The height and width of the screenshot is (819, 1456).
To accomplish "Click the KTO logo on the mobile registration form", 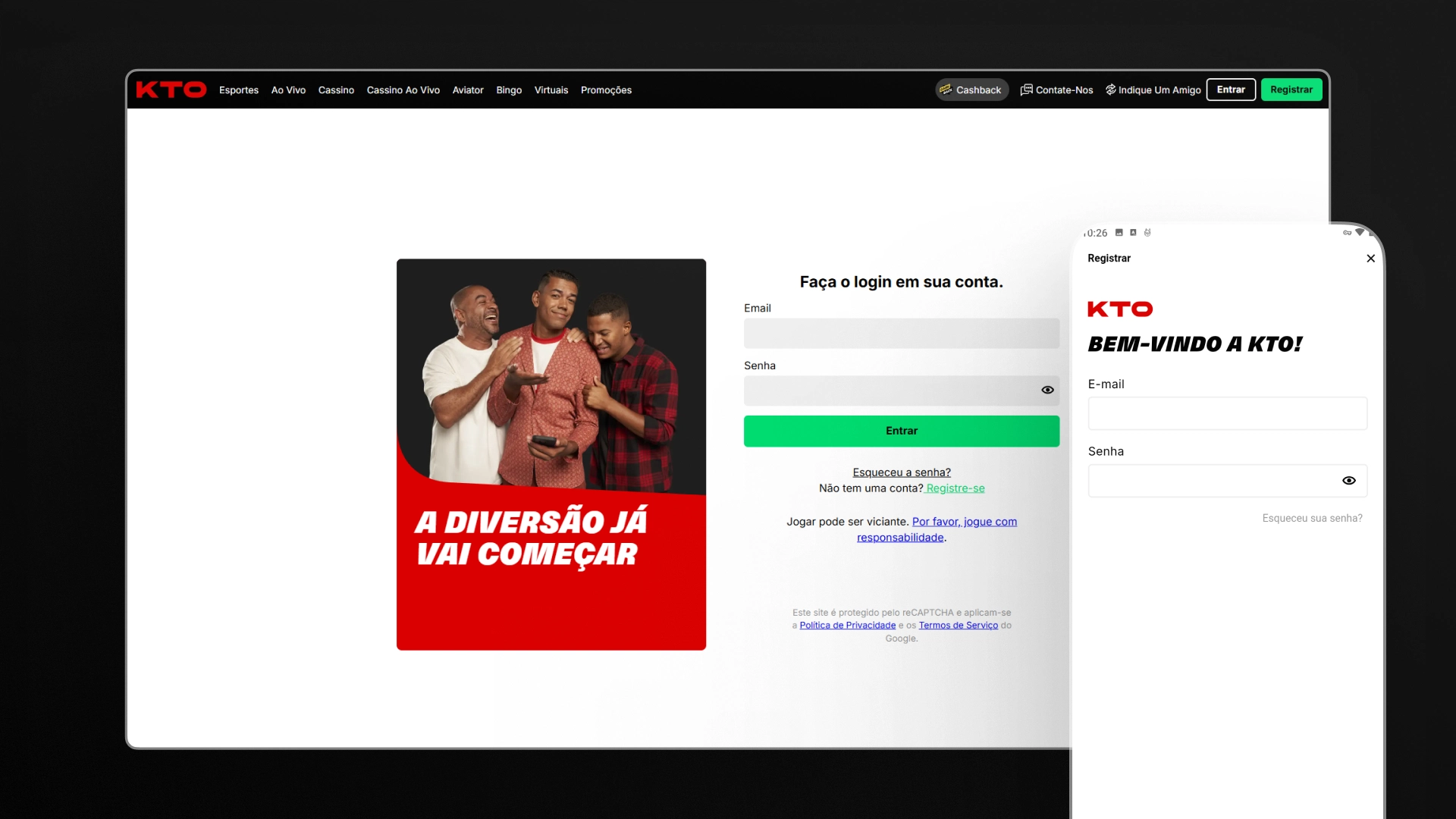I will 1120,309.
